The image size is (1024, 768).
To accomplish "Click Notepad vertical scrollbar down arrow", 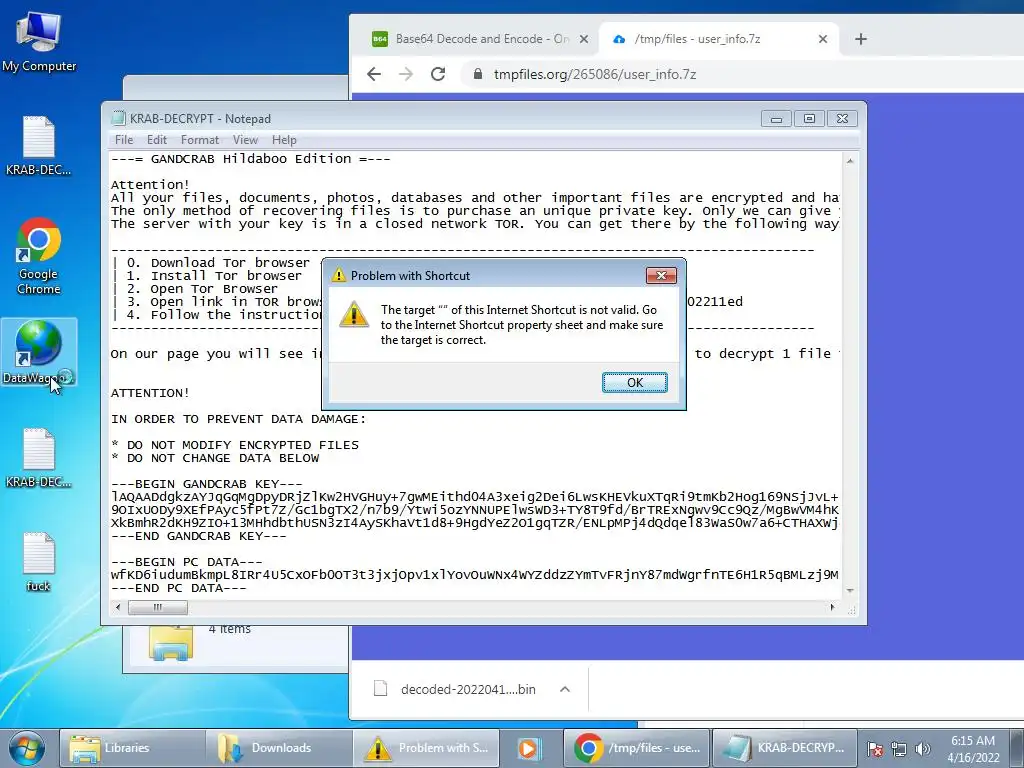I will (x=850, y=590).
